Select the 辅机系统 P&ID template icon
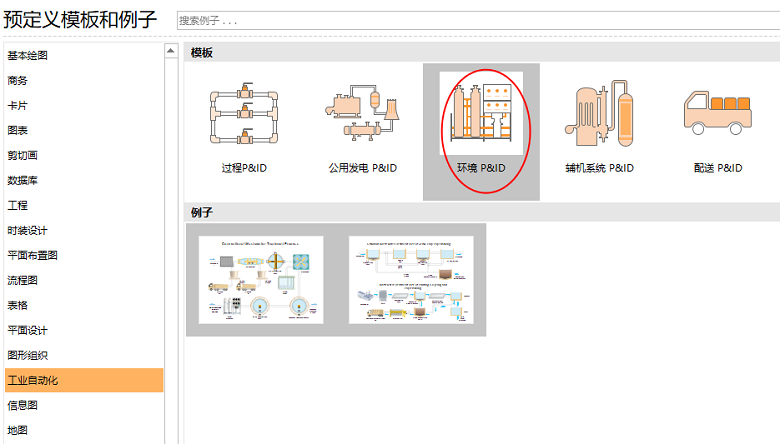Screen dimensions: 780x444 [x=599, y=115]
